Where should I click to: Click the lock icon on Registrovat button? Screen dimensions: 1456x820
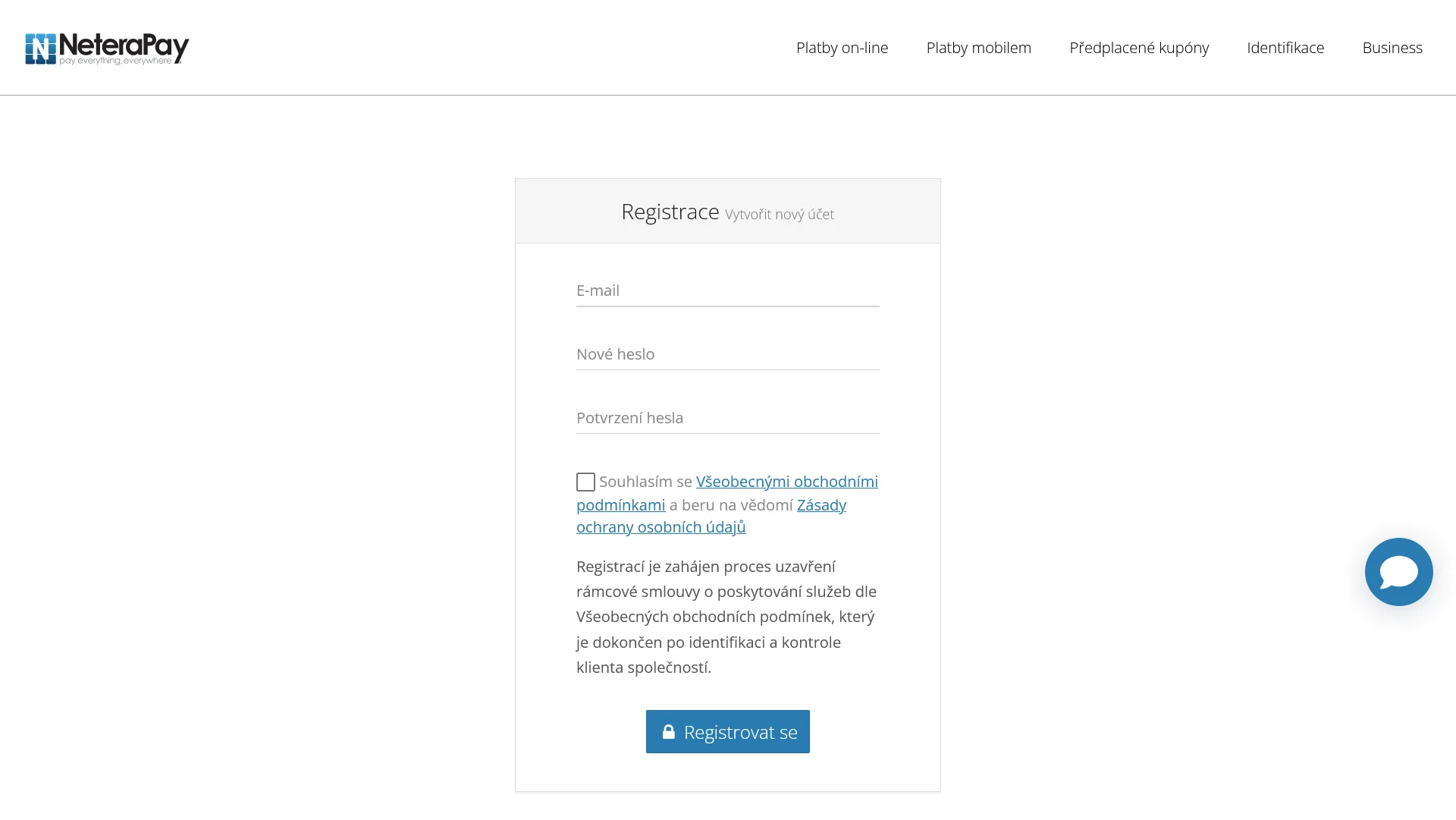[x=668, y=732]
